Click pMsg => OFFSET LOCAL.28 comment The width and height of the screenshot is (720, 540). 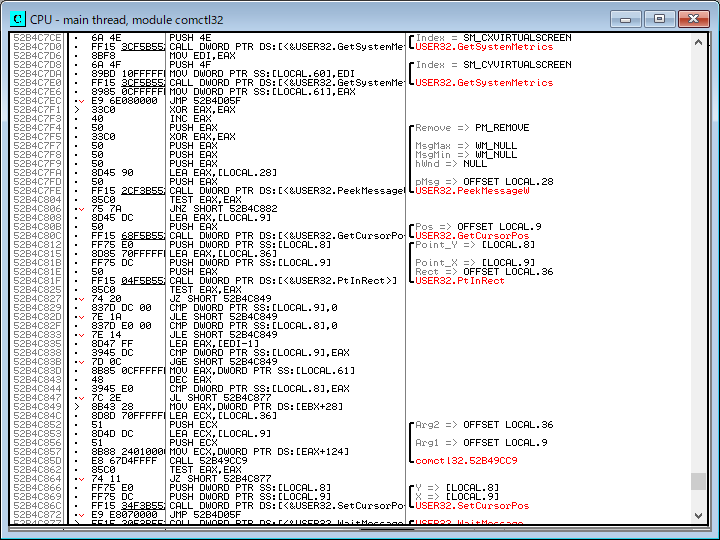[x=484, y=182]
